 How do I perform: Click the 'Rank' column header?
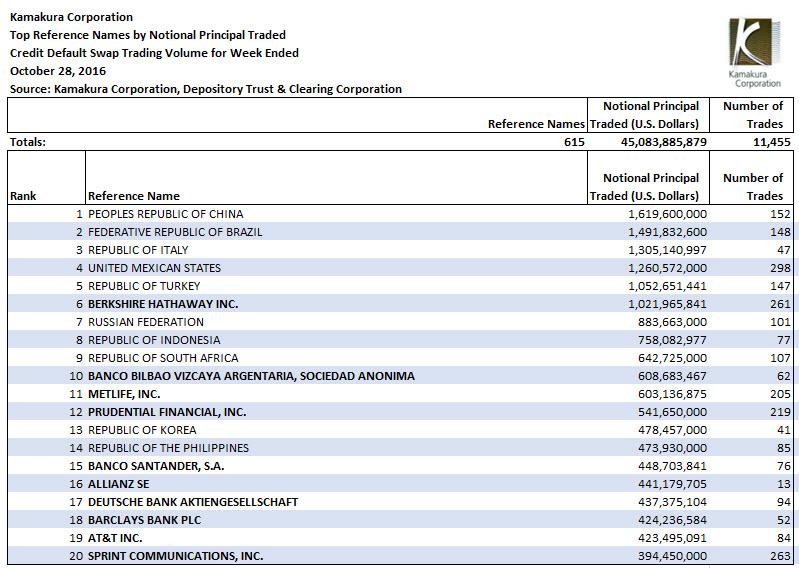23,196
